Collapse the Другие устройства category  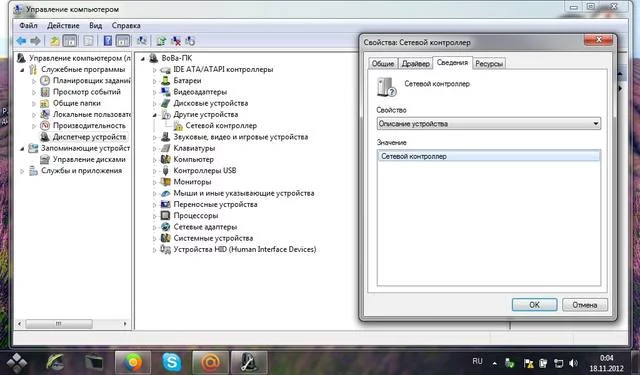pos(155,115)
